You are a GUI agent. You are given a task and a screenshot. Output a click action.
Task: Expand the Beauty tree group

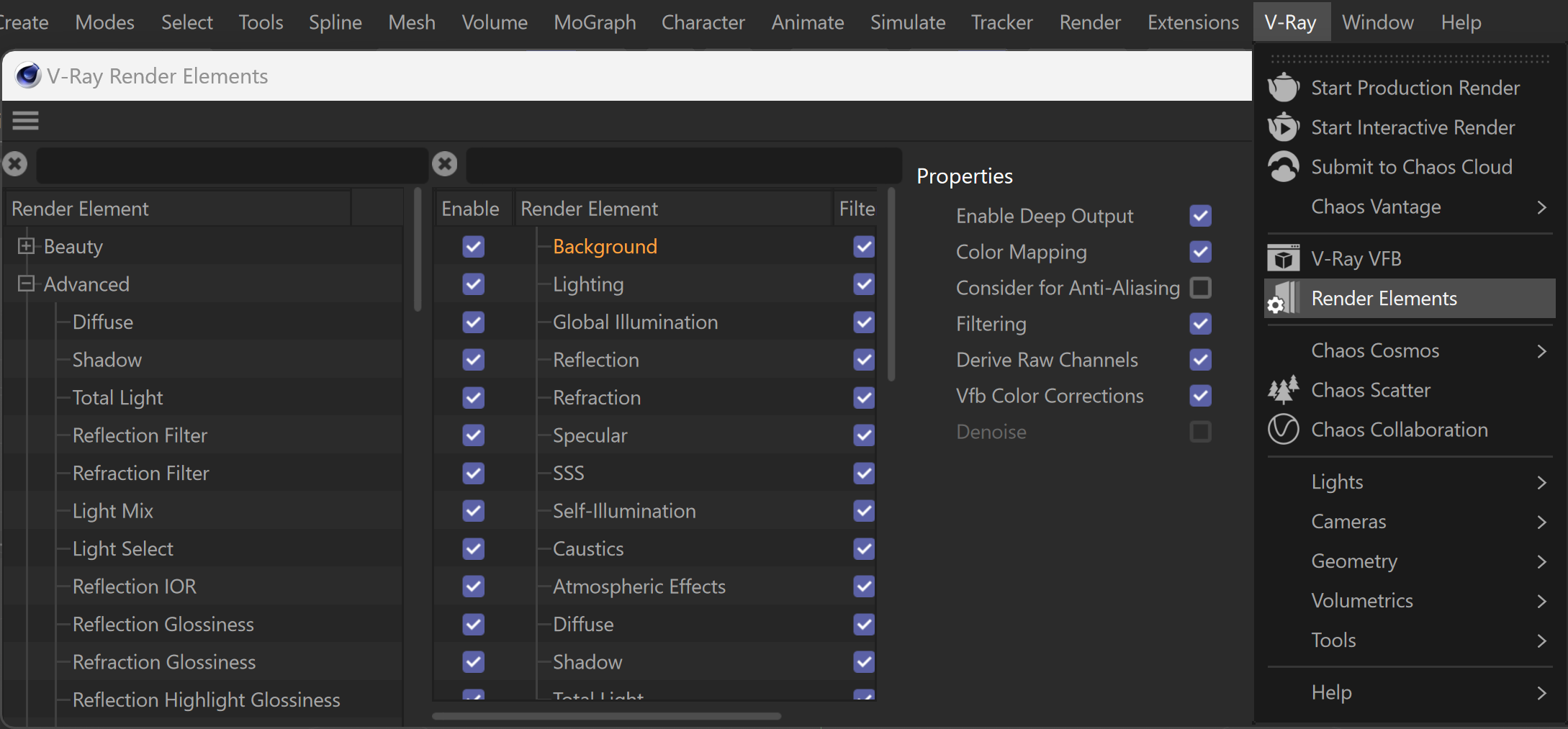click(x=26, y=246)
